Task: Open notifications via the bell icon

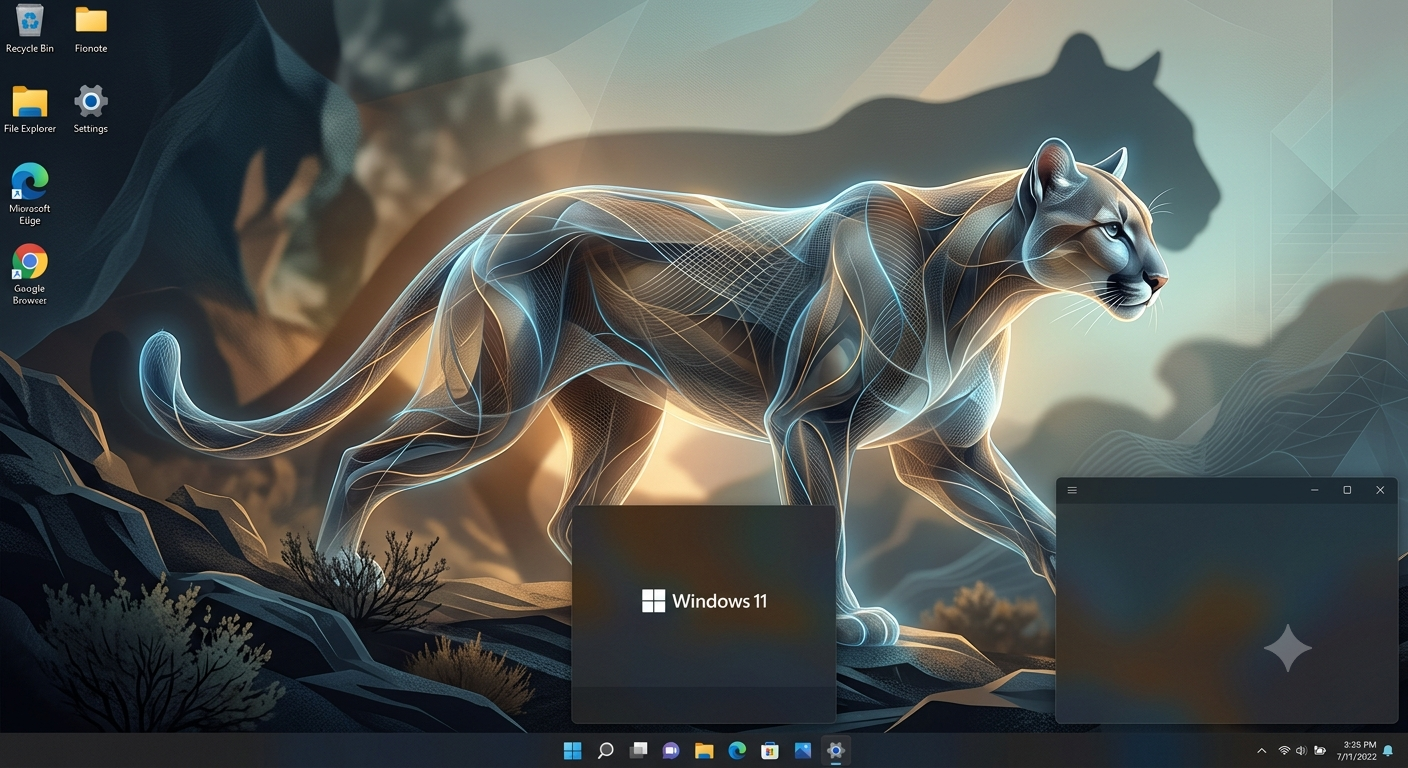Action: pyautogui.click(x=1388, y=751)
